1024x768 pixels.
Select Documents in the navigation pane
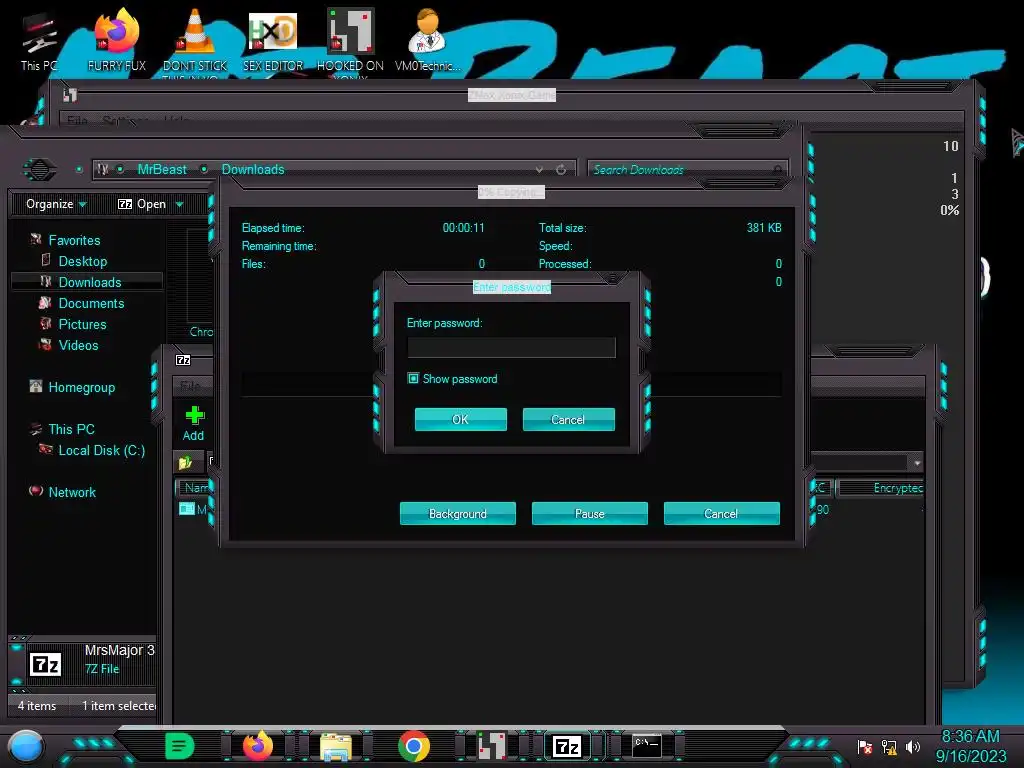point(91,303)
